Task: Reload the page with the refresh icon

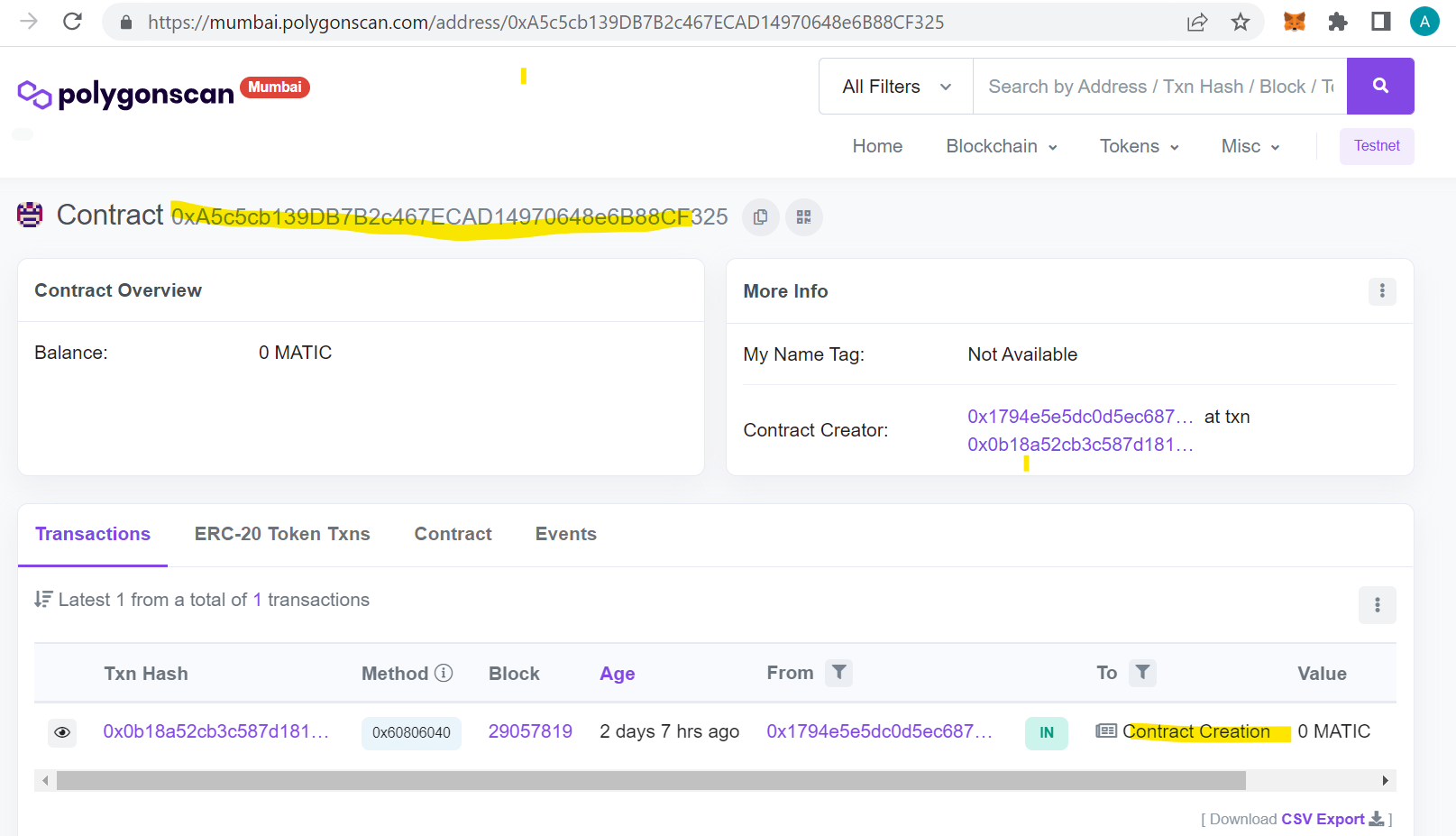Action: pos(73,21)
